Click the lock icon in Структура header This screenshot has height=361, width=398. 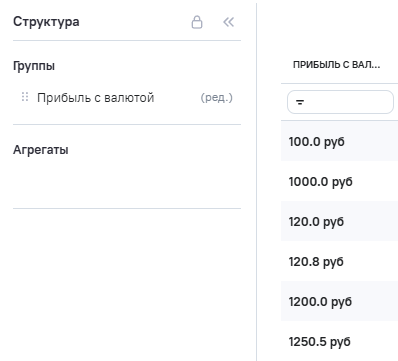coord(197,22)
